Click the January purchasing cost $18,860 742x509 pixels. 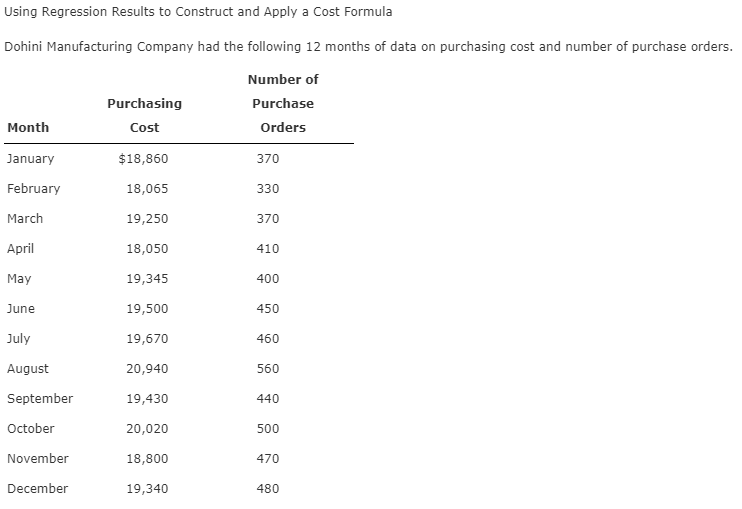tap(143, 158)
